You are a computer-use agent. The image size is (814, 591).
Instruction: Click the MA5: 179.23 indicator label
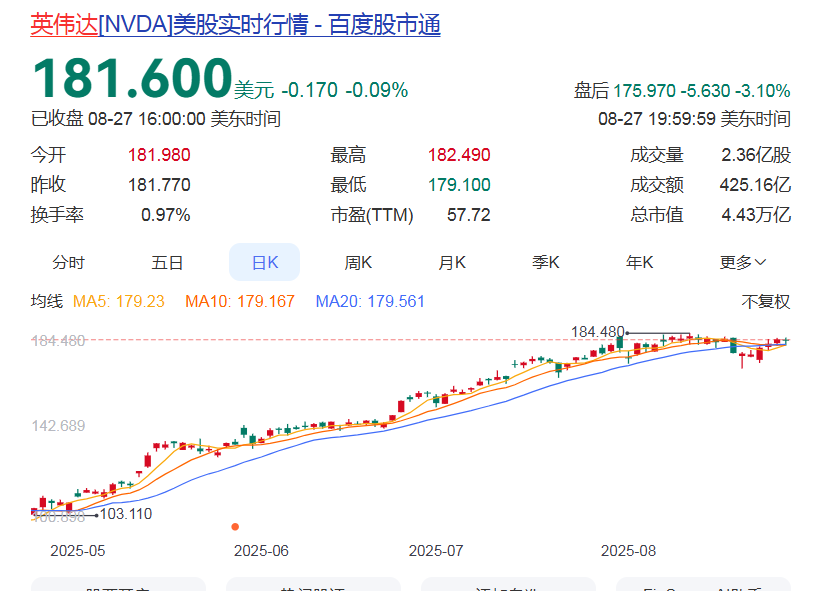pos(118,301)
